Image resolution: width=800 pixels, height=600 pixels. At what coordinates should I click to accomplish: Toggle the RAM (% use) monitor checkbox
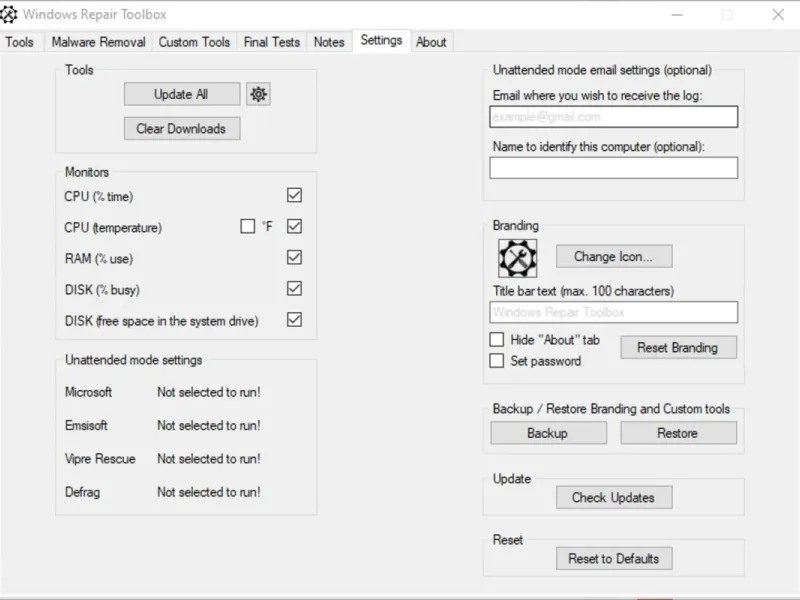294,258
